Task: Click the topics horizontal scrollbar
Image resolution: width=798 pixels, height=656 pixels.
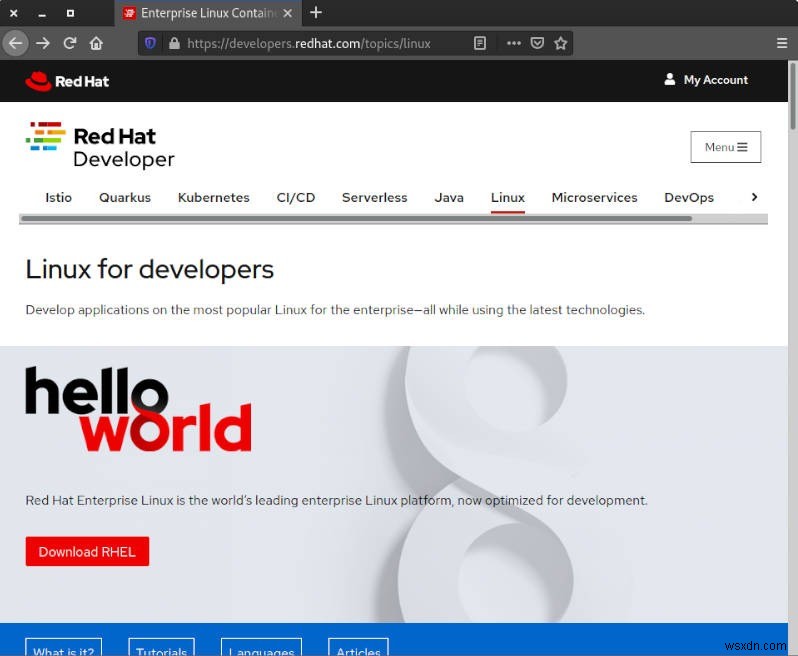Action: tap(356, 219)
